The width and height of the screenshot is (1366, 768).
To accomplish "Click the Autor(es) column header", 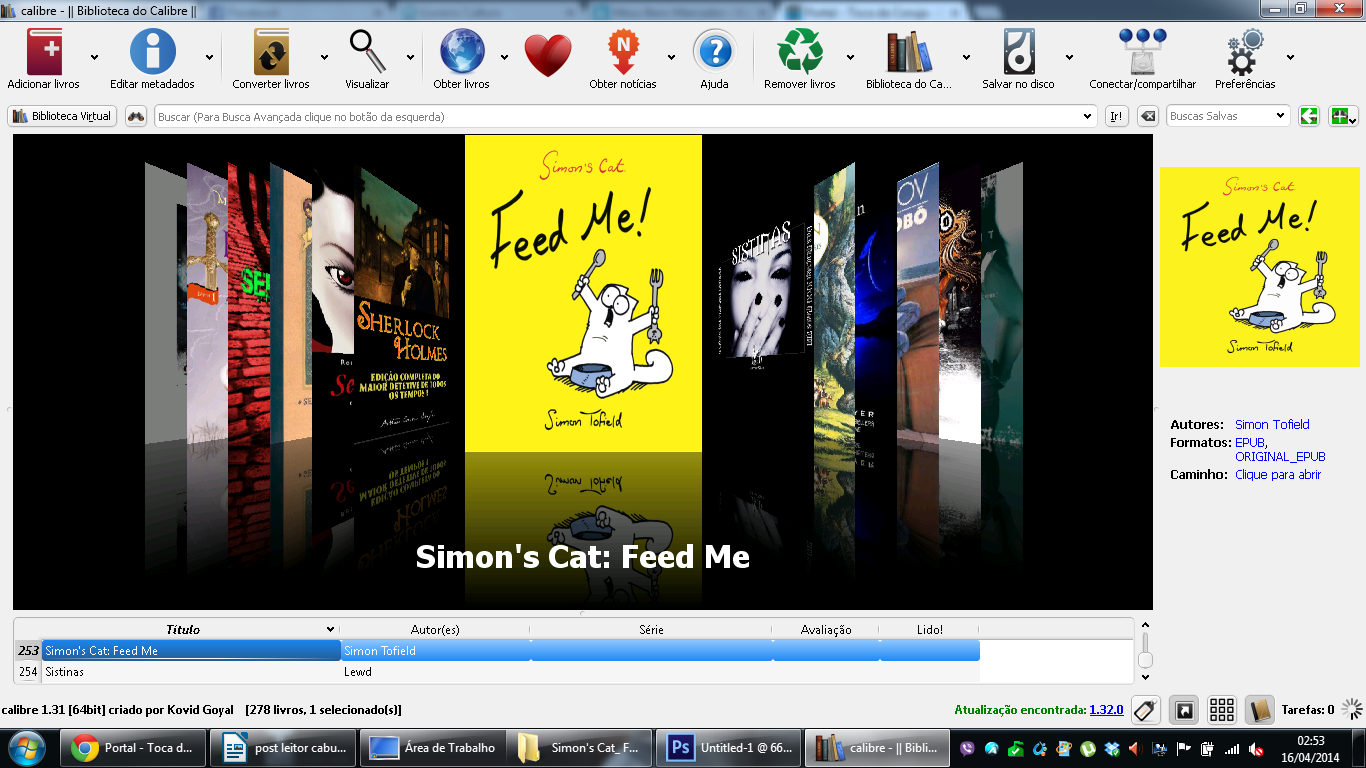I will [x=435, y=630].
